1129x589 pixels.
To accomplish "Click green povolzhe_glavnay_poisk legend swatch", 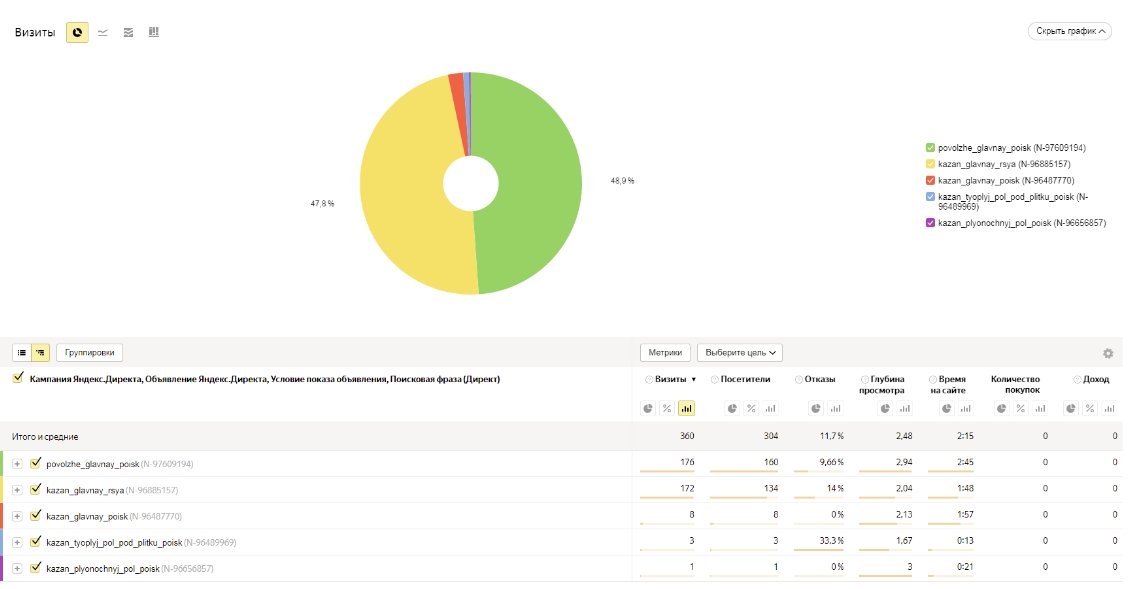I will click(x=930, y=148).
